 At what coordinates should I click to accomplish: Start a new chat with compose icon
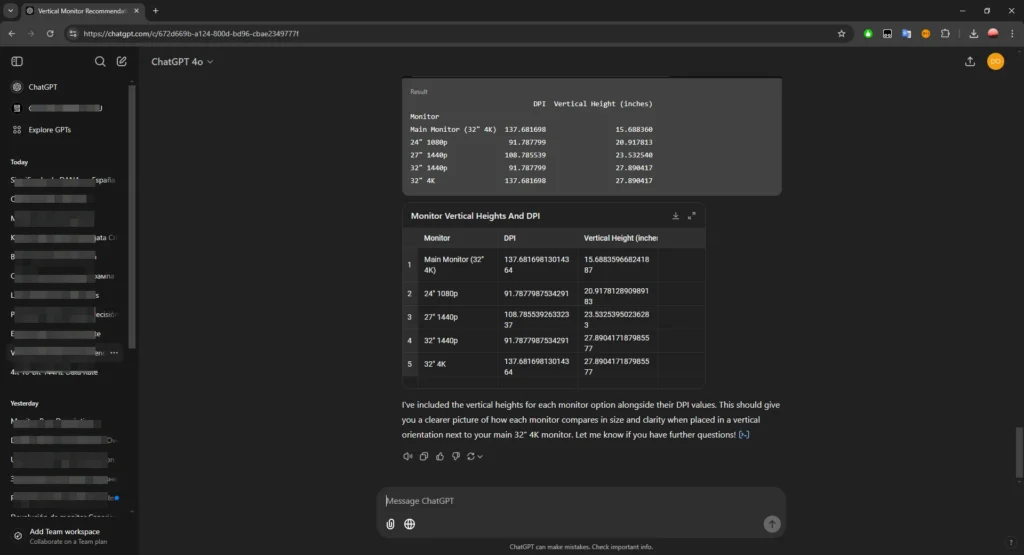(x=121, y=61)
